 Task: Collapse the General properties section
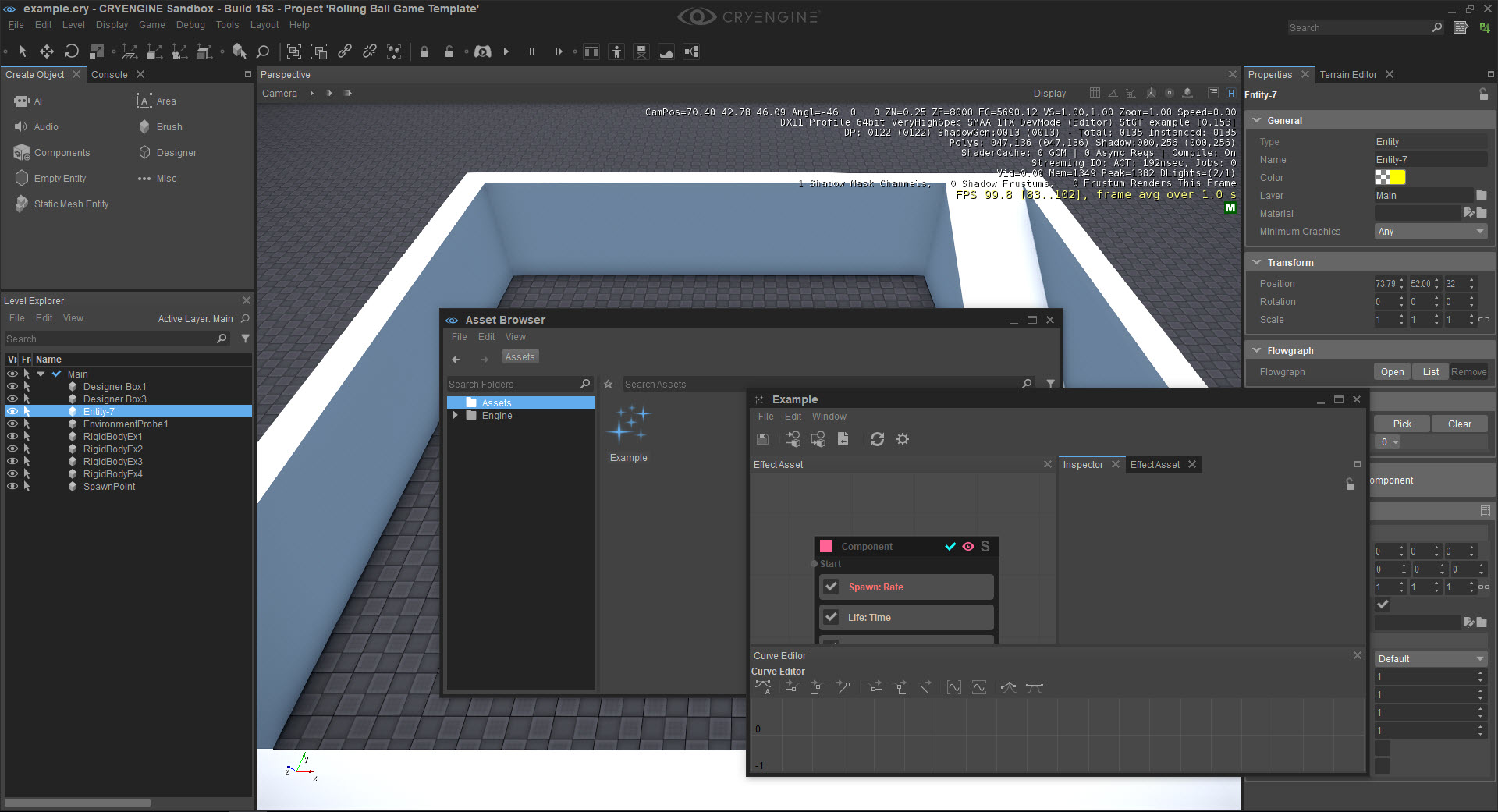[x=1256, y=120]
